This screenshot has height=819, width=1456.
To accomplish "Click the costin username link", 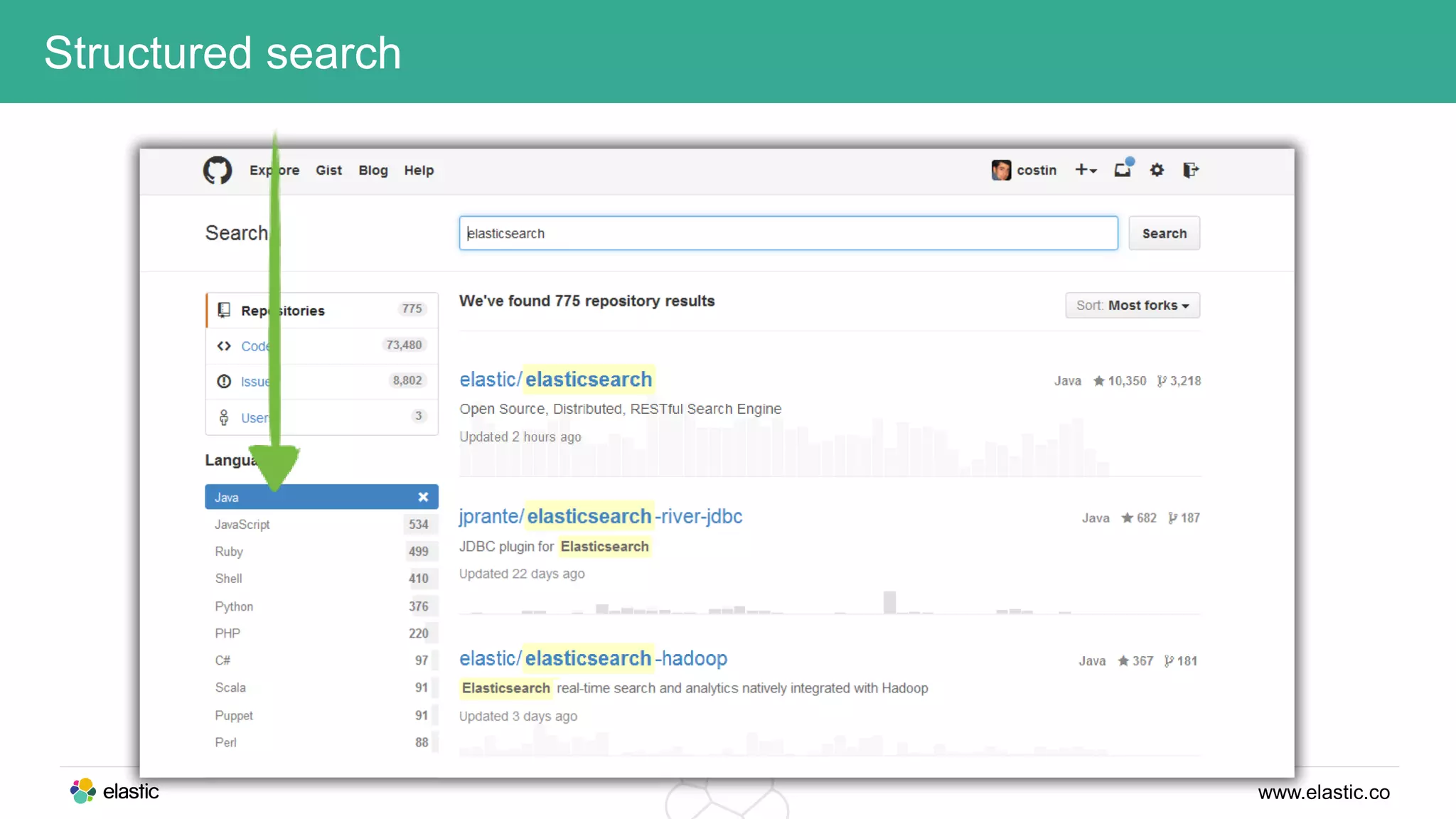I will click(x=1037, y=170).
